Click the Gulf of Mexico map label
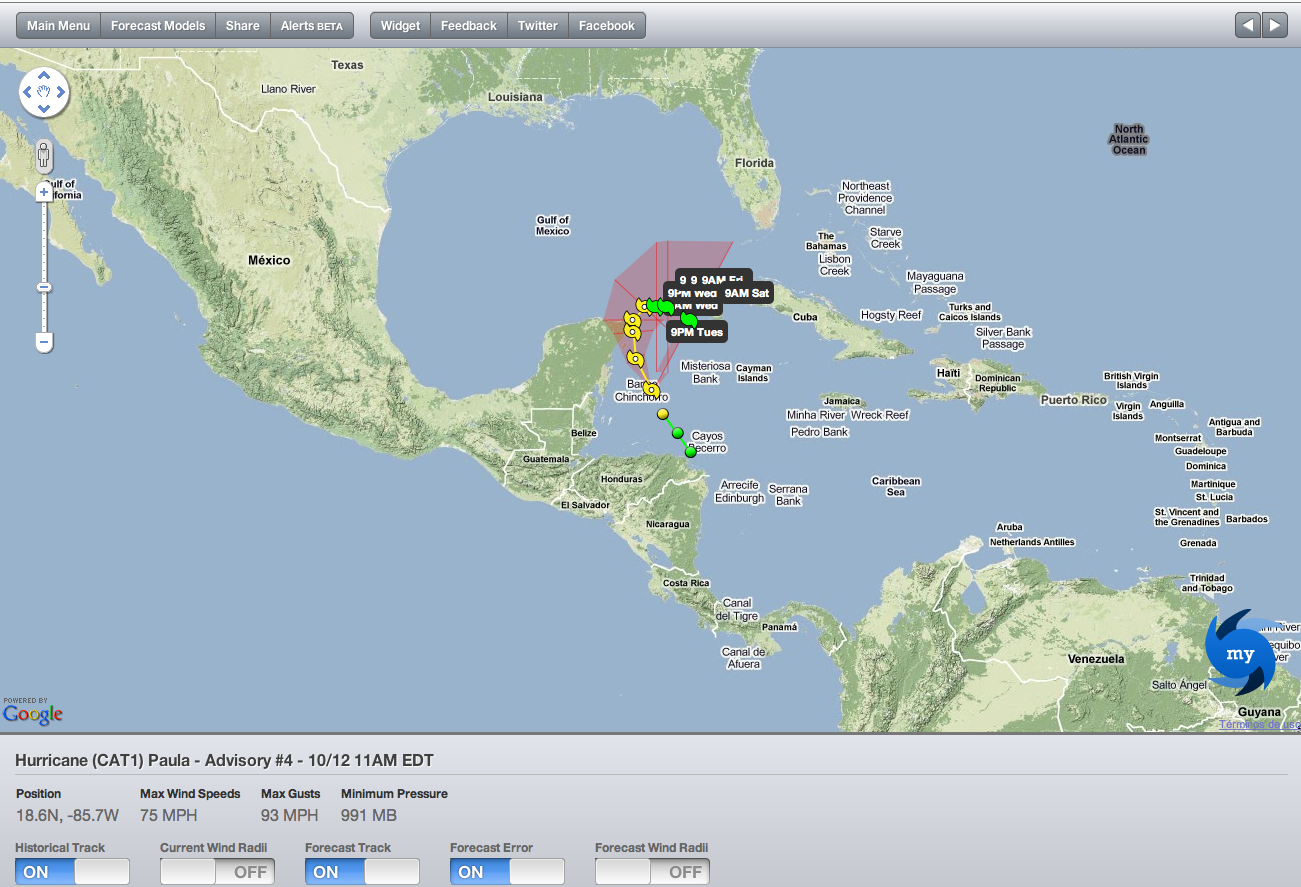Image resolution: width=1301 pixels, height=887 pixels. click(x=552, y=225)
